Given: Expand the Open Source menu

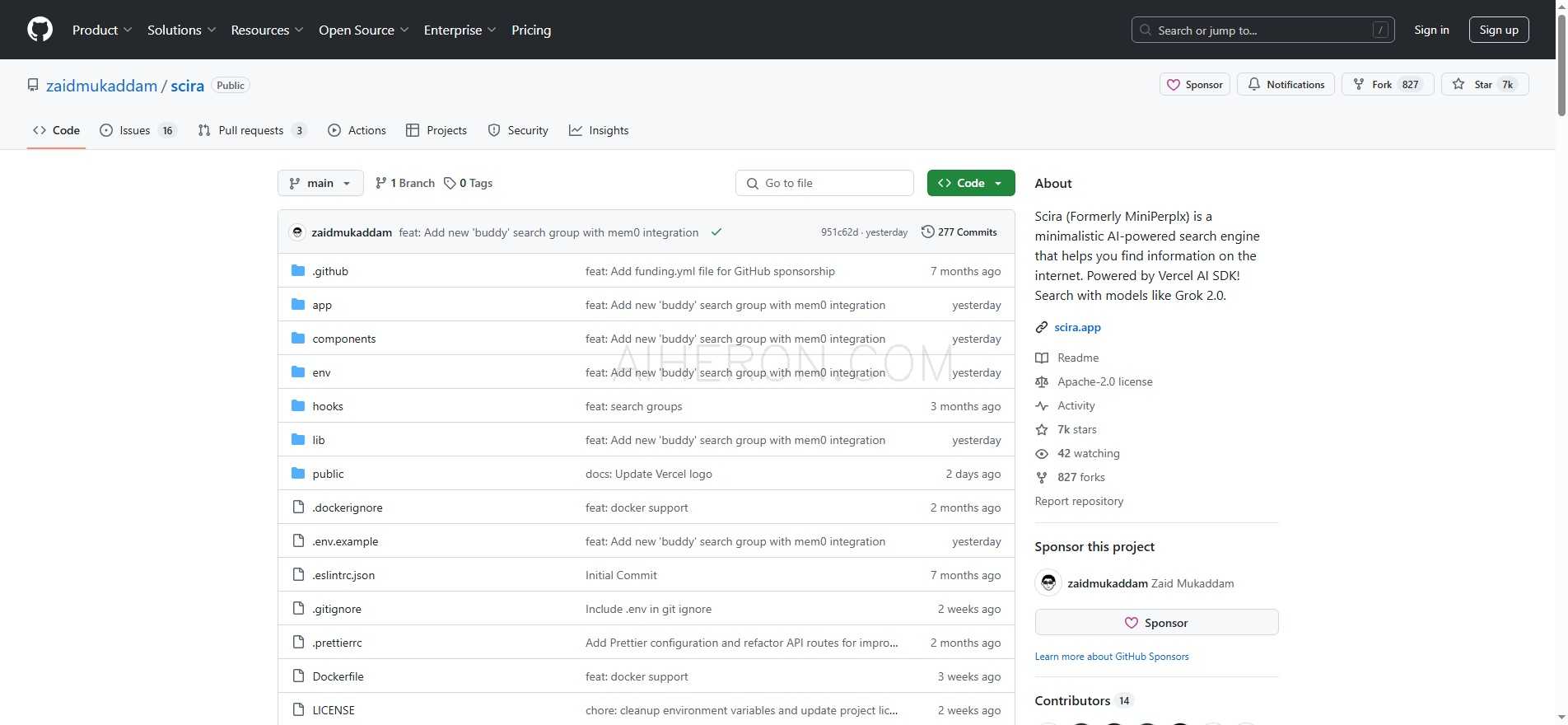Looking at the screenshot, I should click(364, 30).
